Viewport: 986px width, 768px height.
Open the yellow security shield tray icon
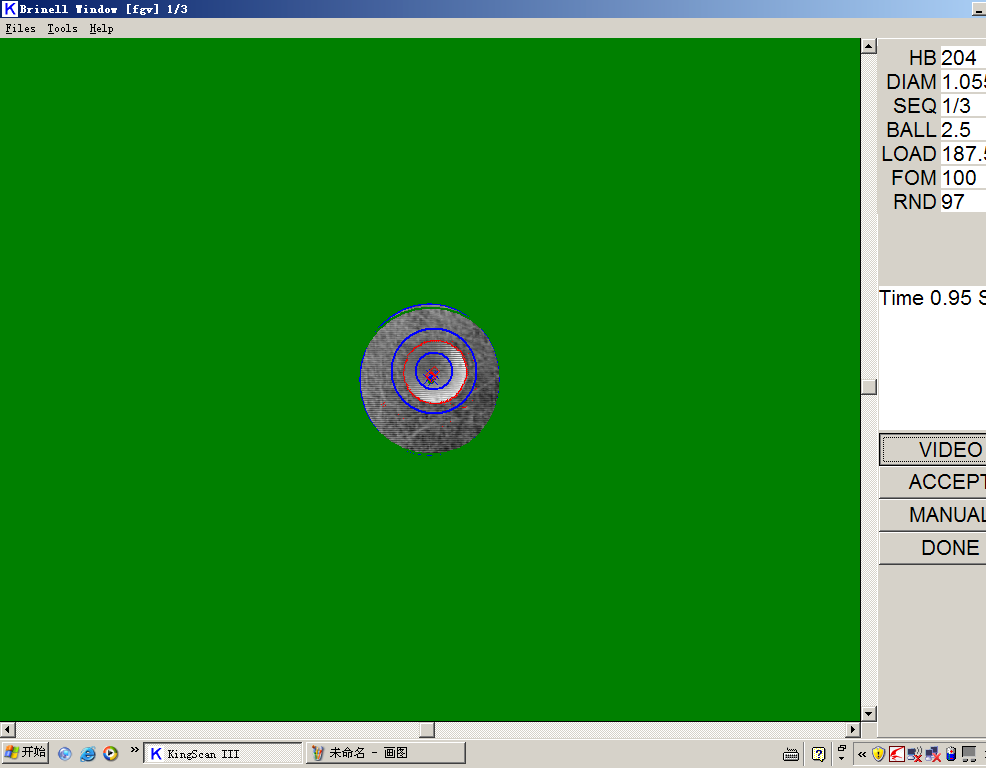pos(877,752)
